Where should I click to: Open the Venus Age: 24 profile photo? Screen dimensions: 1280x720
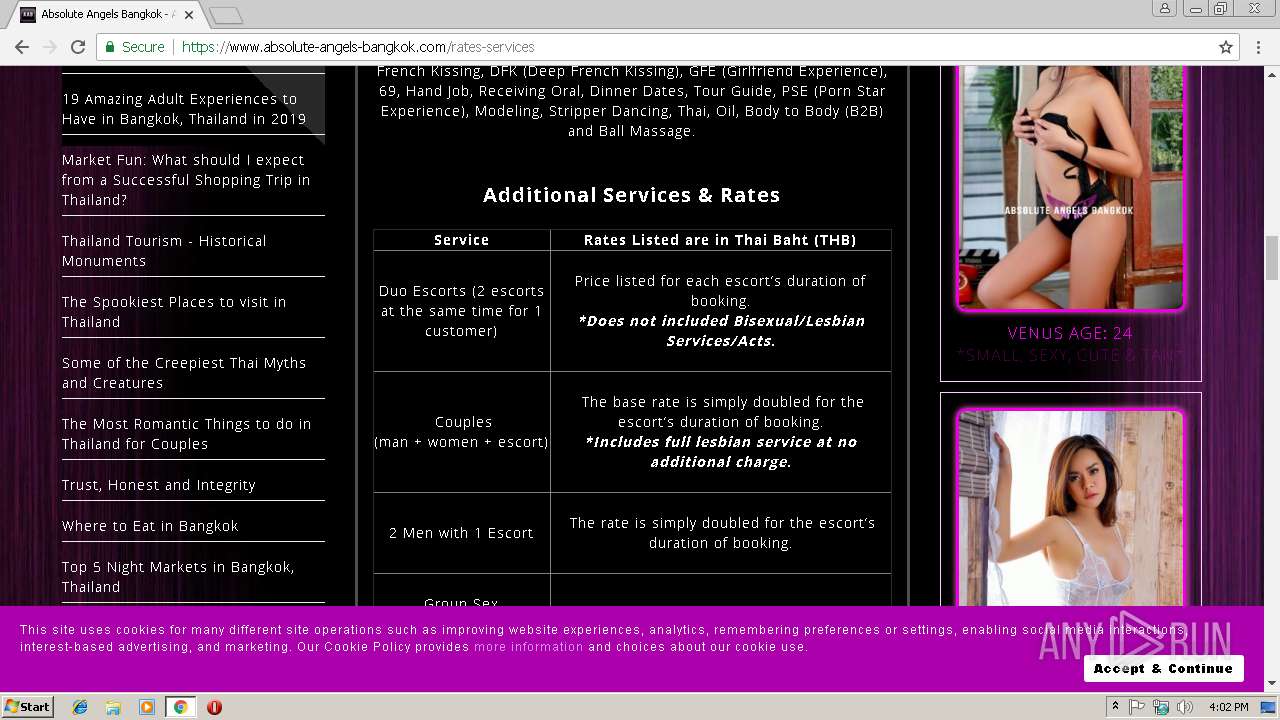tap(1070, 188)
